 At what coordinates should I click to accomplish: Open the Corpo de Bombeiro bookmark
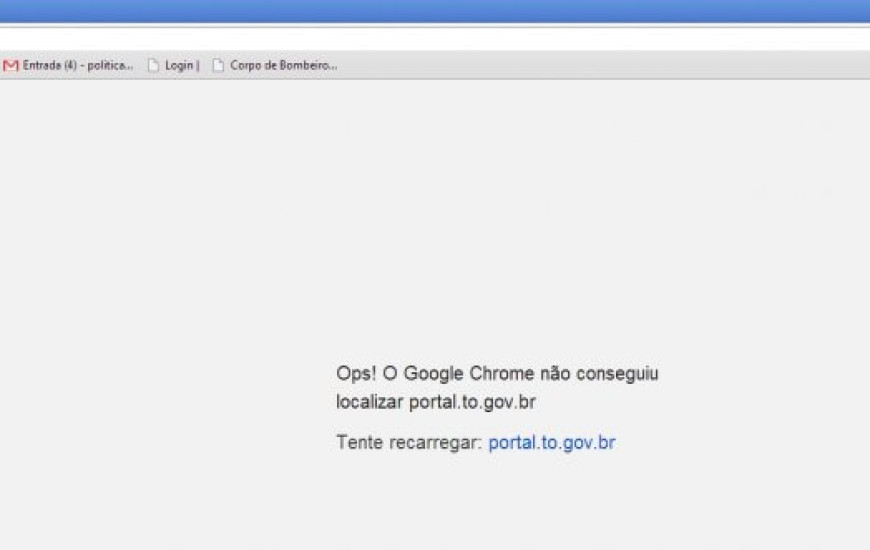[x=275, y=65]
